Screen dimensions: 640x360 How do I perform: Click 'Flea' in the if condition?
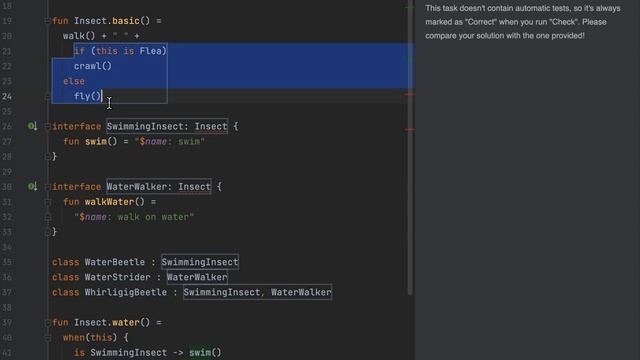[150, 51]
